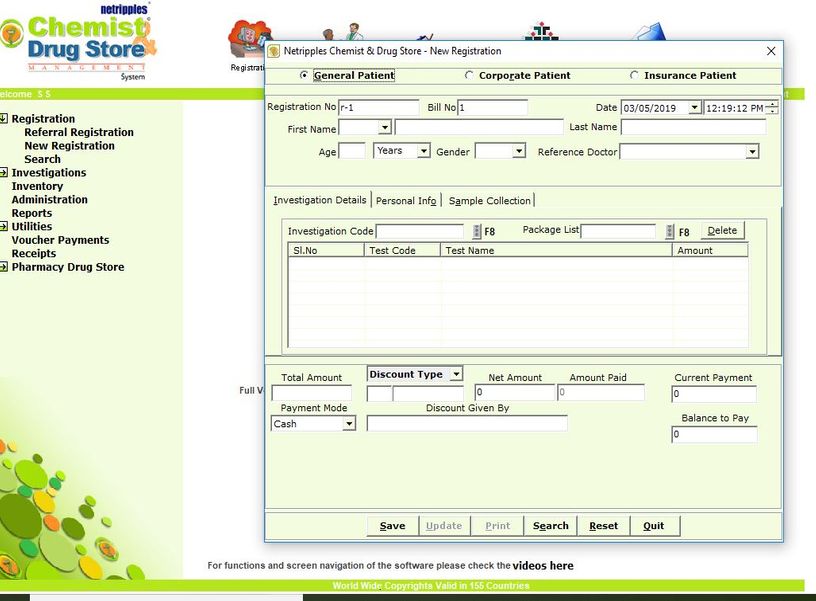Click the 'Test Code' column header

(x=402, y=250)
